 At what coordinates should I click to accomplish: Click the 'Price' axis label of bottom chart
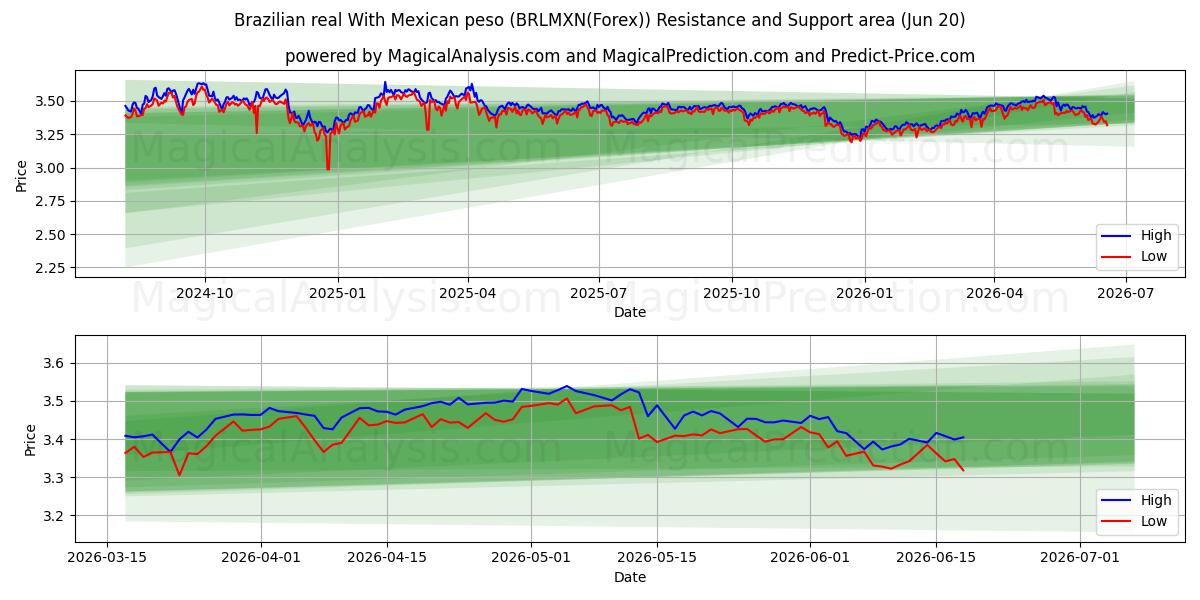[x=30, y=440]
